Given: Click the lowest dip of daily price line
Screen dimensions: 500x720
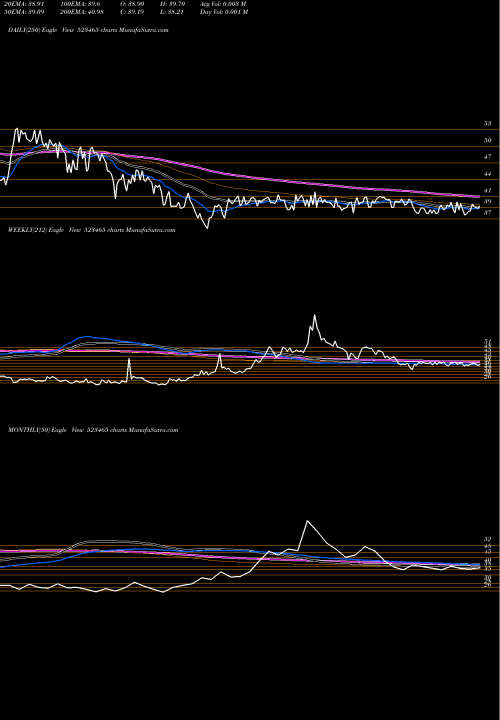Looking at the screenshot, I should coord(208,227).
